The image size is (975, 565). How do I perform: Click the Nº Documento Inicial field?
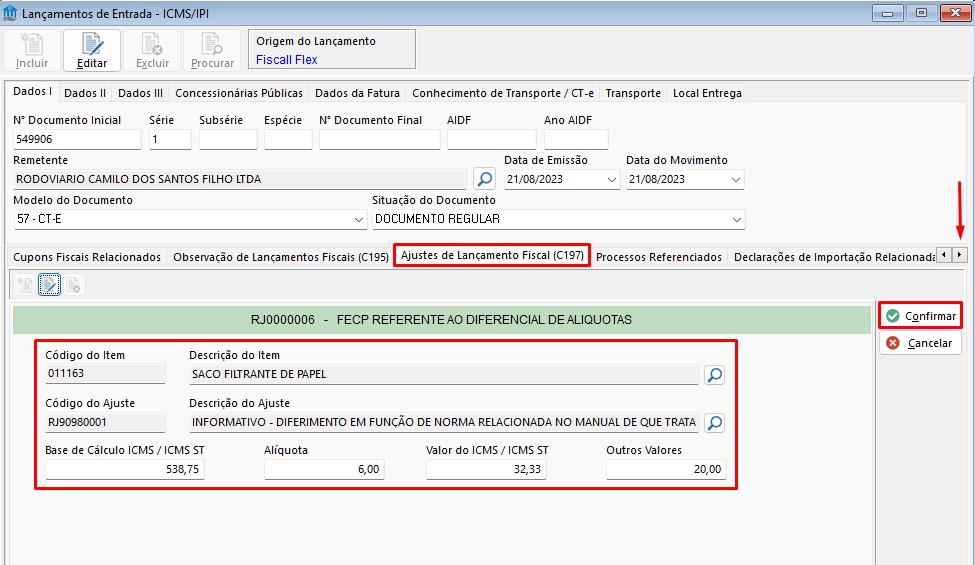coord(77,139)
